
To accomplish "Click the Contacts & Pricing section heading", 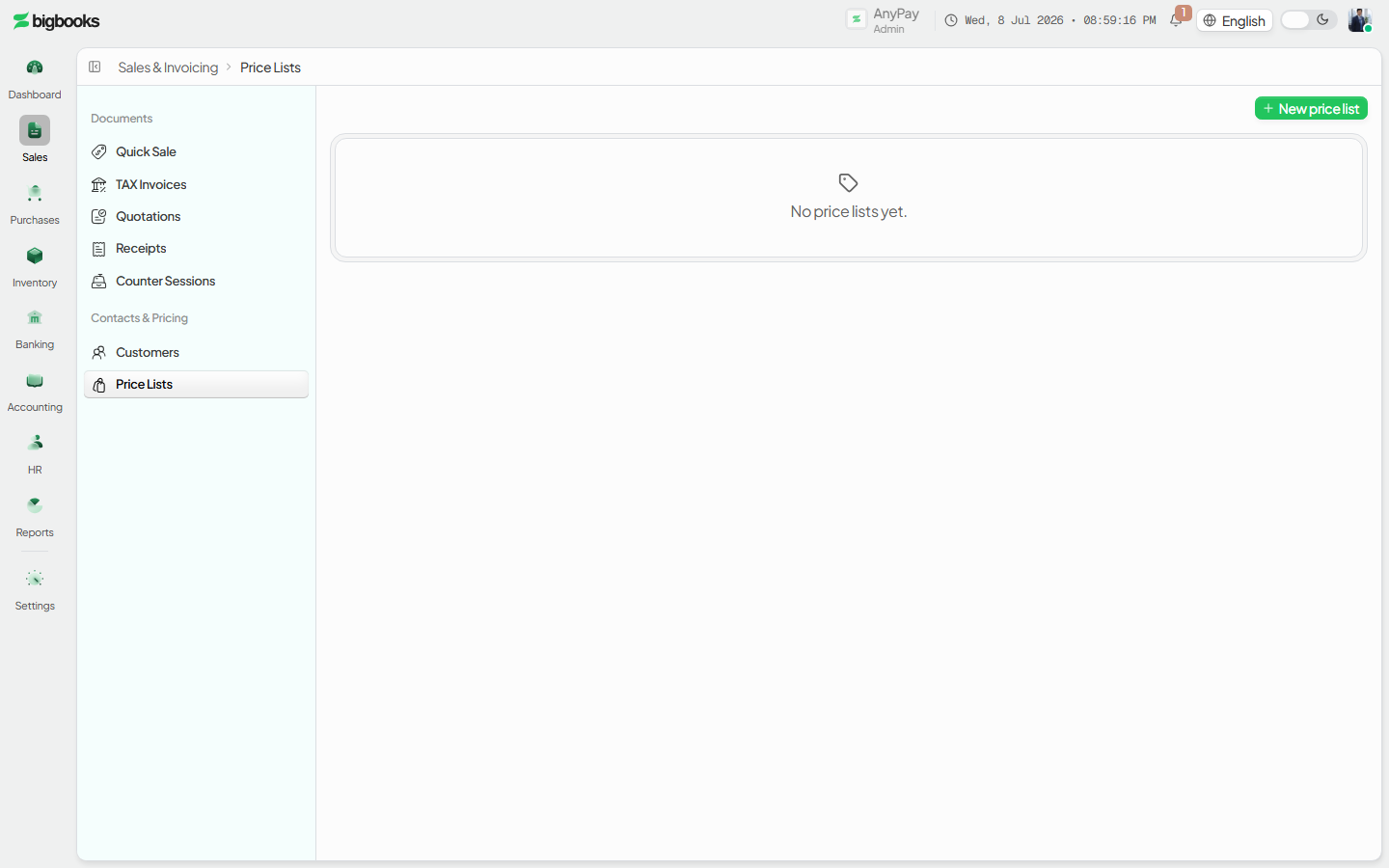I will pyautogui.click(x=139, y=318).
